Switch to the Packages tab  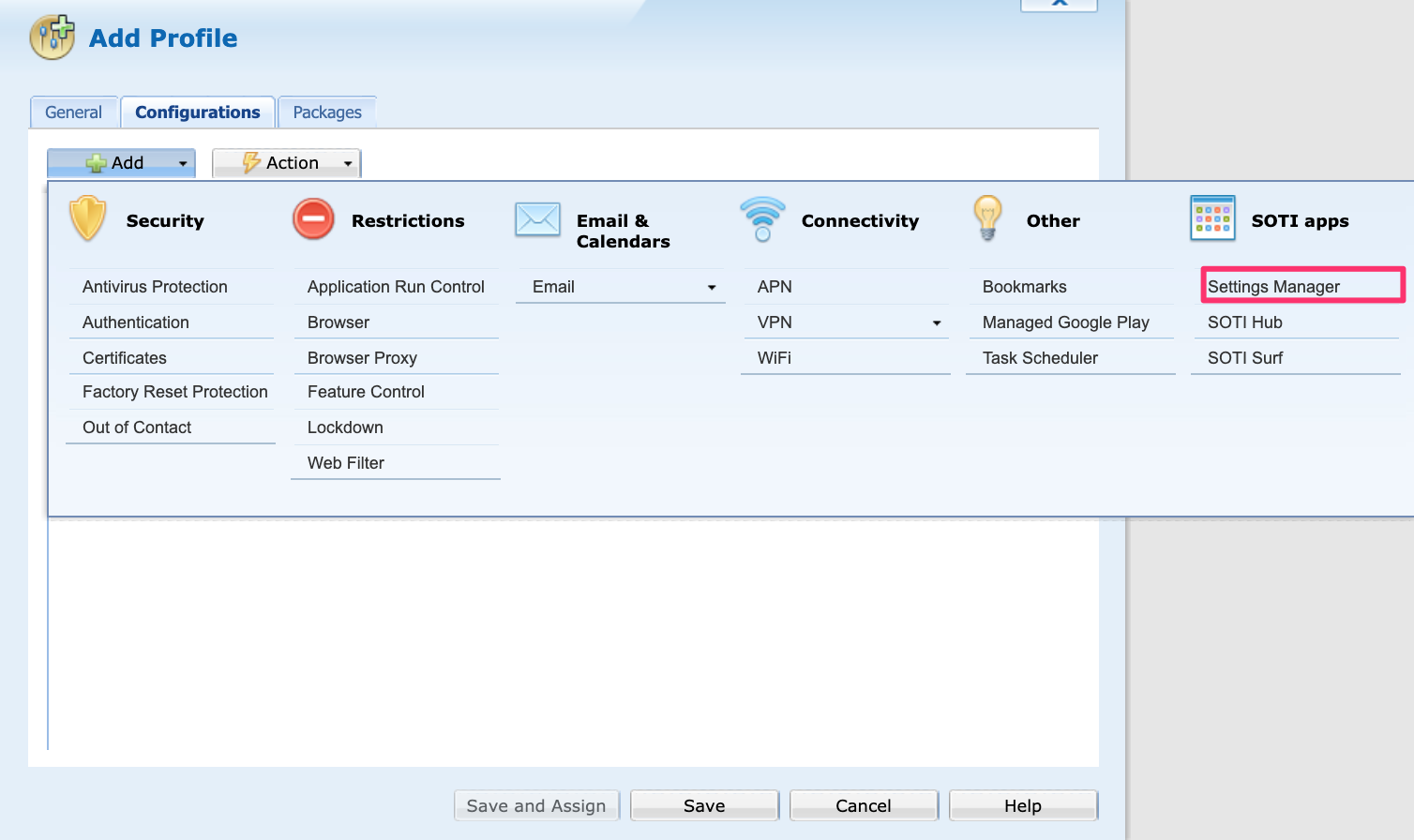point(327,112)
